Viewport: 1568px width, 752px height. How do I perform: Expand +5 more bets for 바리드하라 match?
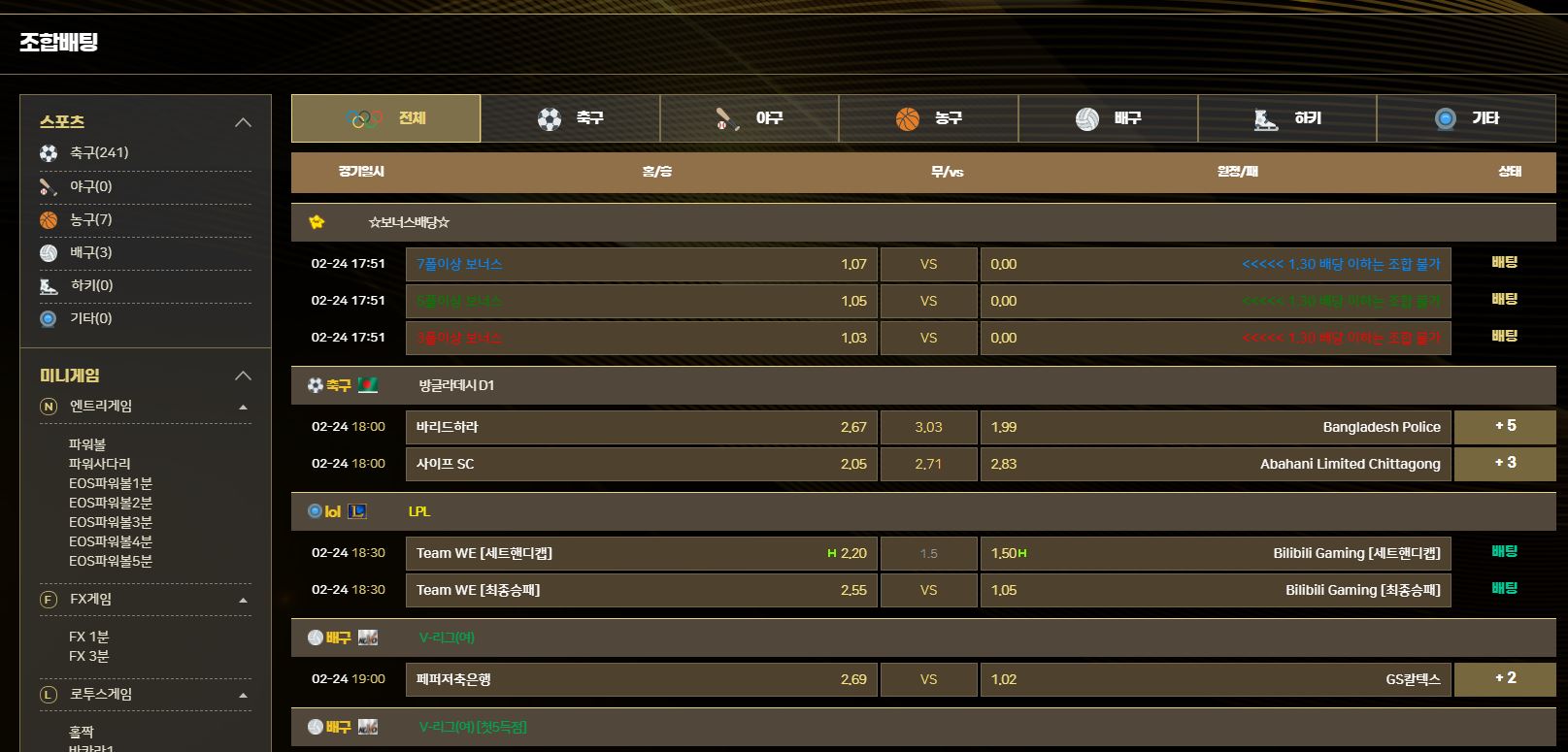(1505, 427)
